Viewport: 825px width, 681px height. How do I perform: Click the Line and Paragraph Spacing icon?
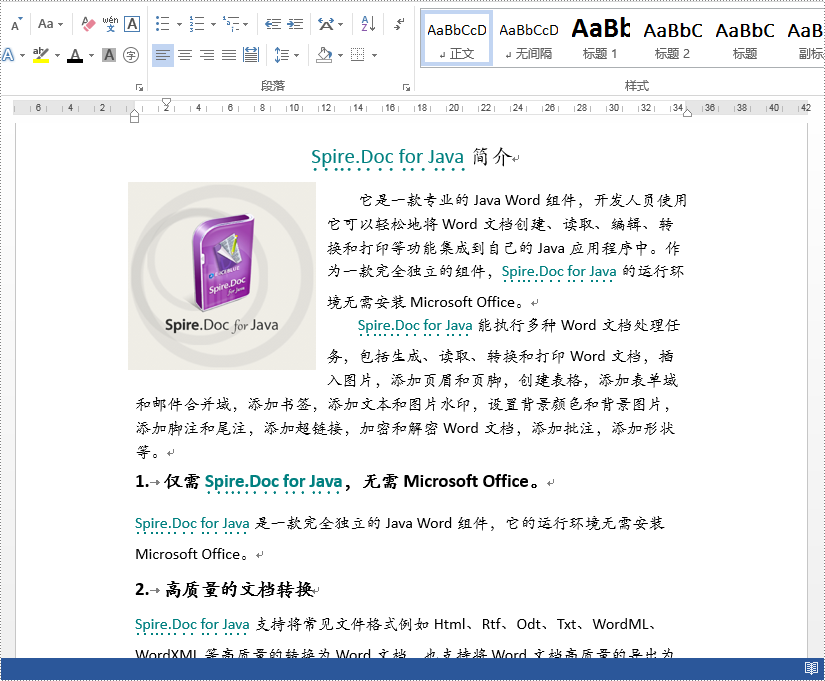point(282,55)
